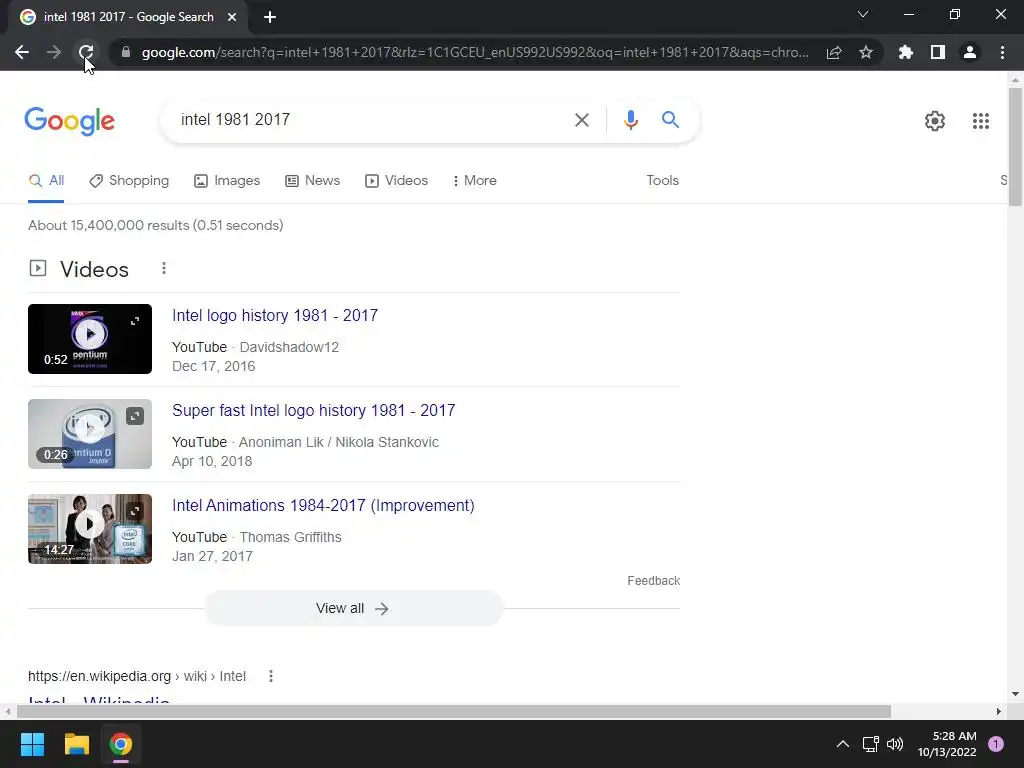Switch to Videos results tab
The height and width of the screenshot is (768, 1024).
[x=396, y=181]
